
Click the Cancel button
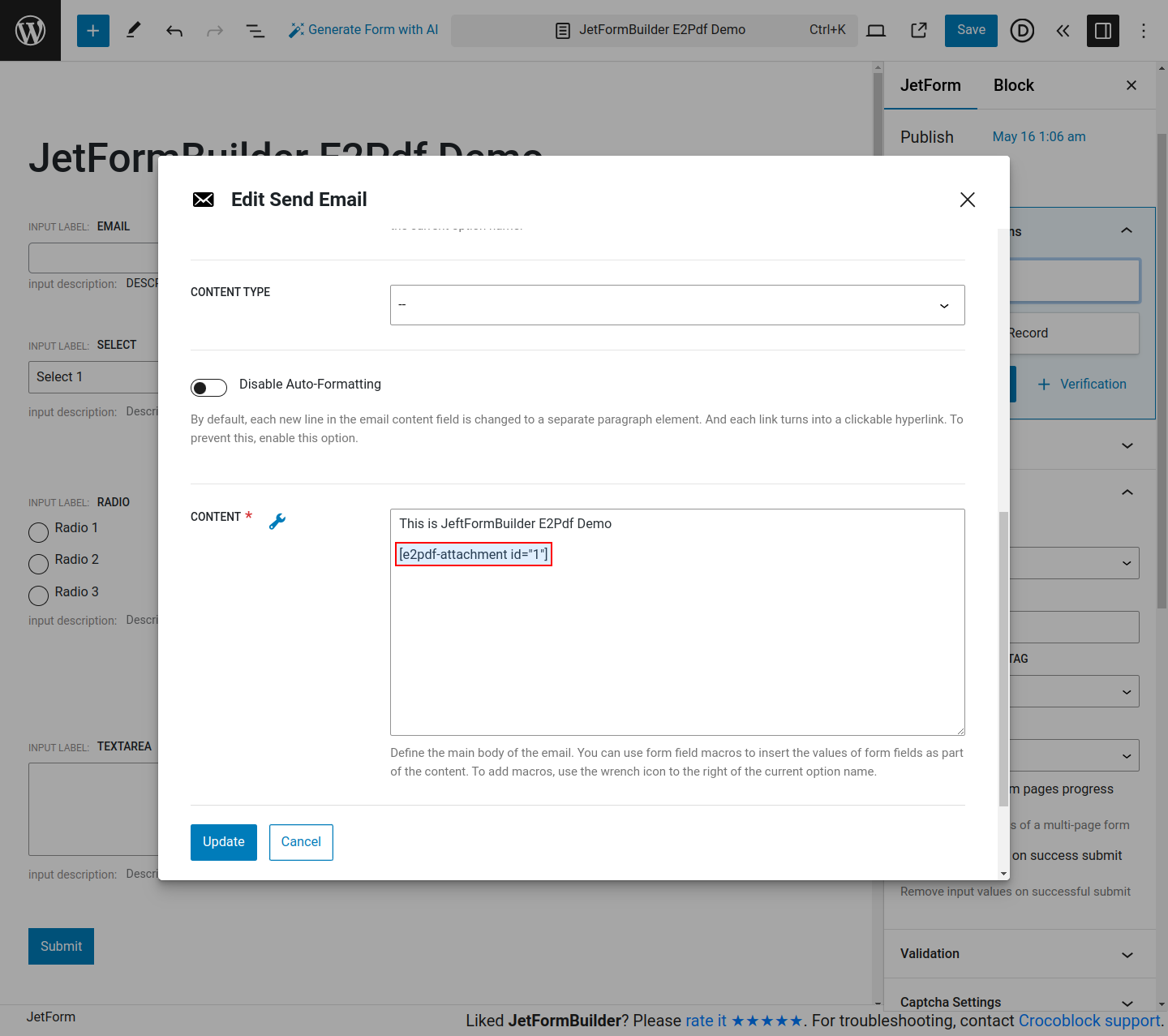(x=301, y=842)
